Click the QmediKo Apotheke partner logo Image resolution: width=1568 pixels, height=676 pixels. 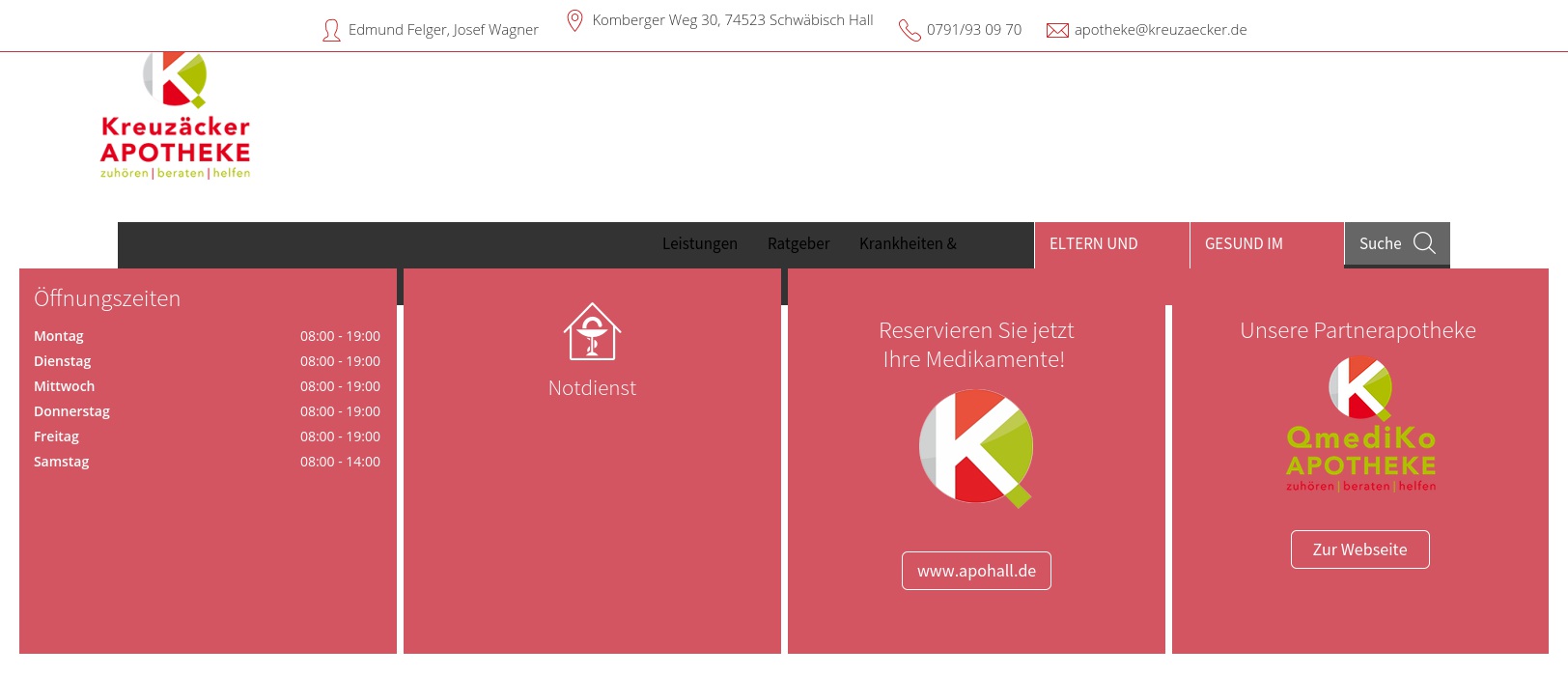(x=1360, y=424)
